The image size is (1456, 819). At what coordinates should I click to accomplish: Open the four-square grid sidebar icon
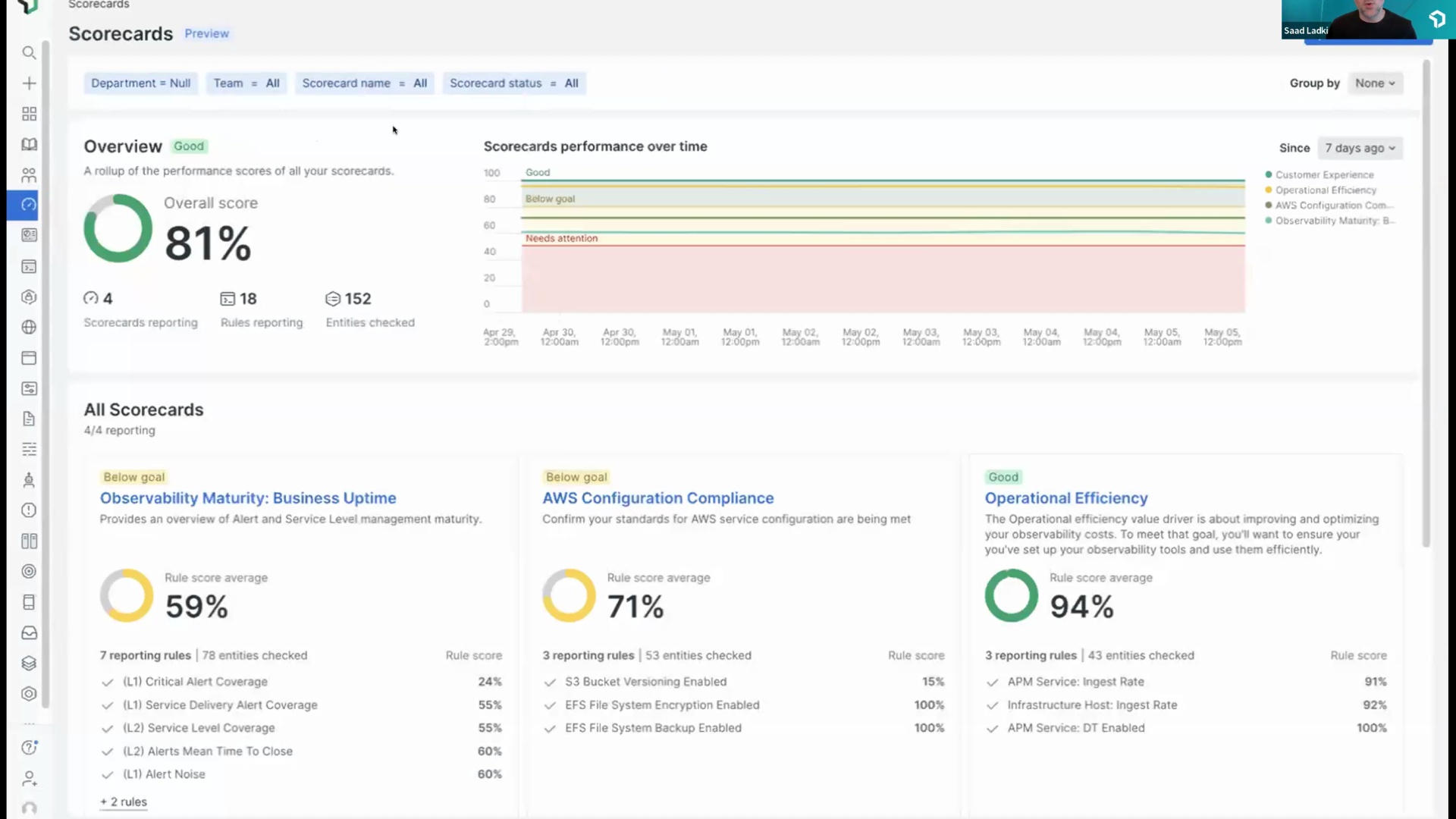point(29,114)
